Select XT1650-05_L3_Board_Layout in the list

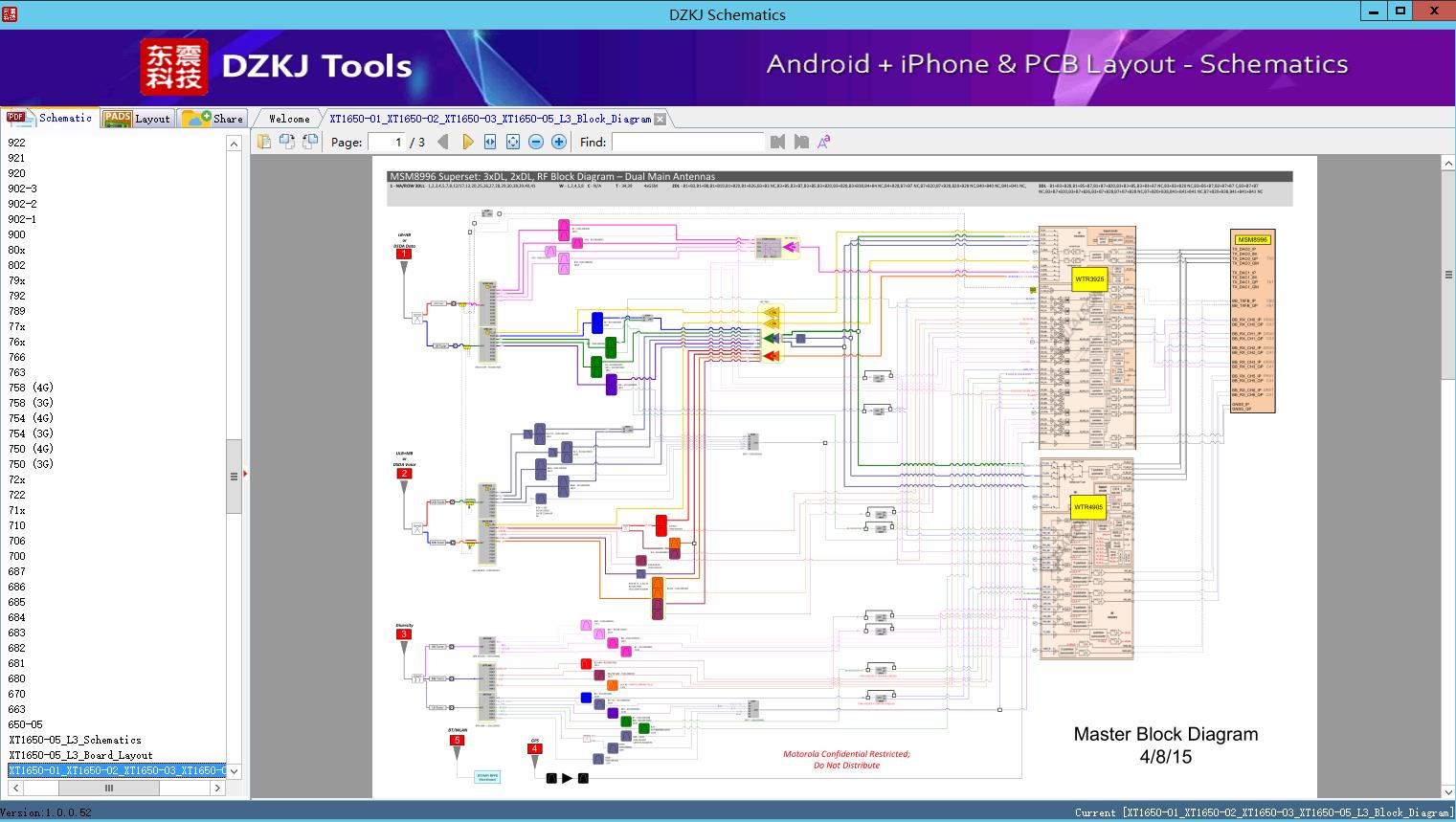(80, 755)
